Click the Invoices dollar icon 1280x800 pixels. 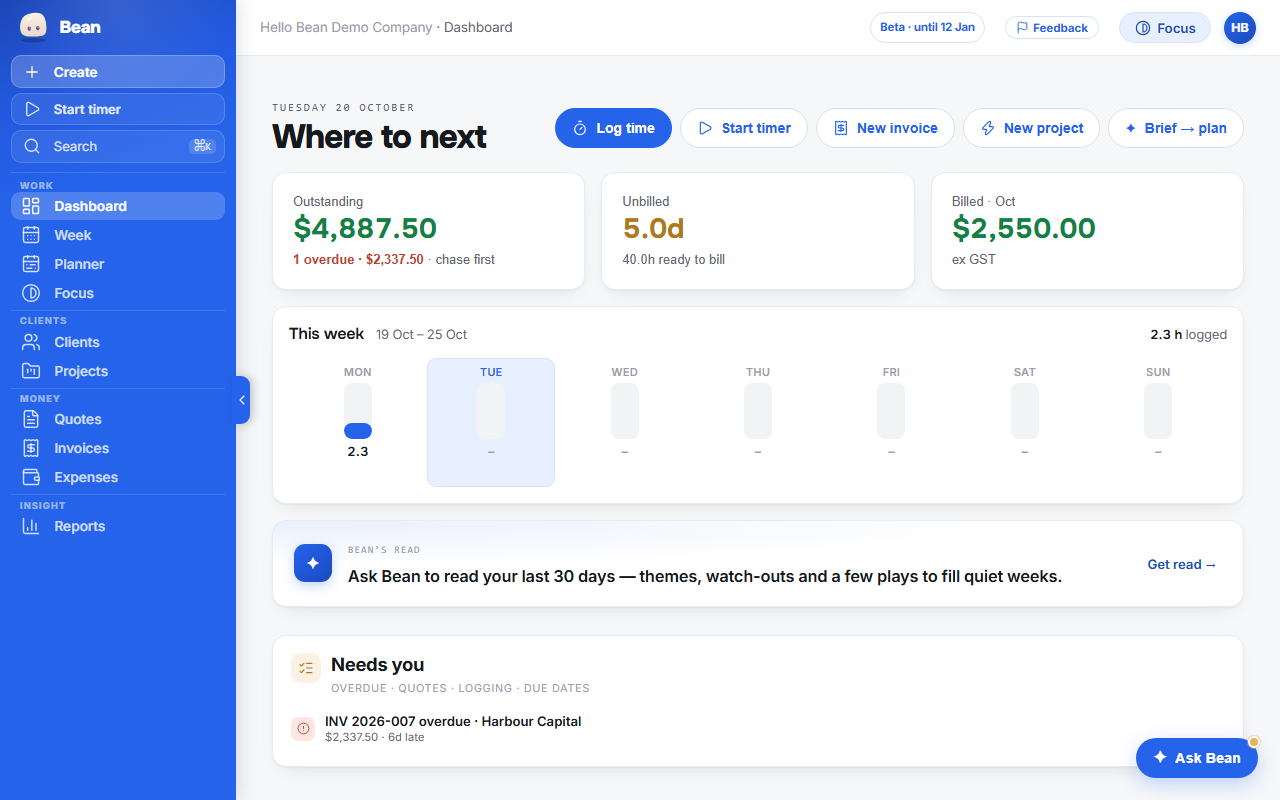[31, 448]
